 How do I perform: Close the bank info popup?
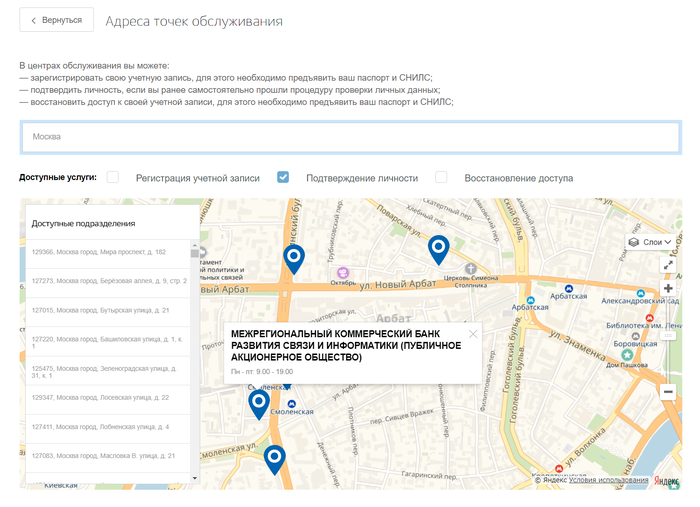[473, 334]
